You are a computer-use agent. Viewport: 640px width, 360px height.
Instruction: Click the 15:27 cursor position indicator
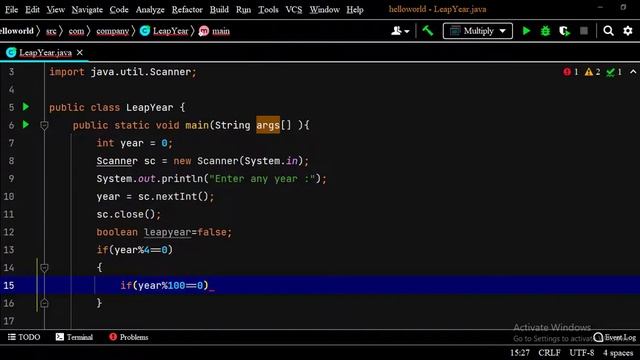[x=520, y=353]
